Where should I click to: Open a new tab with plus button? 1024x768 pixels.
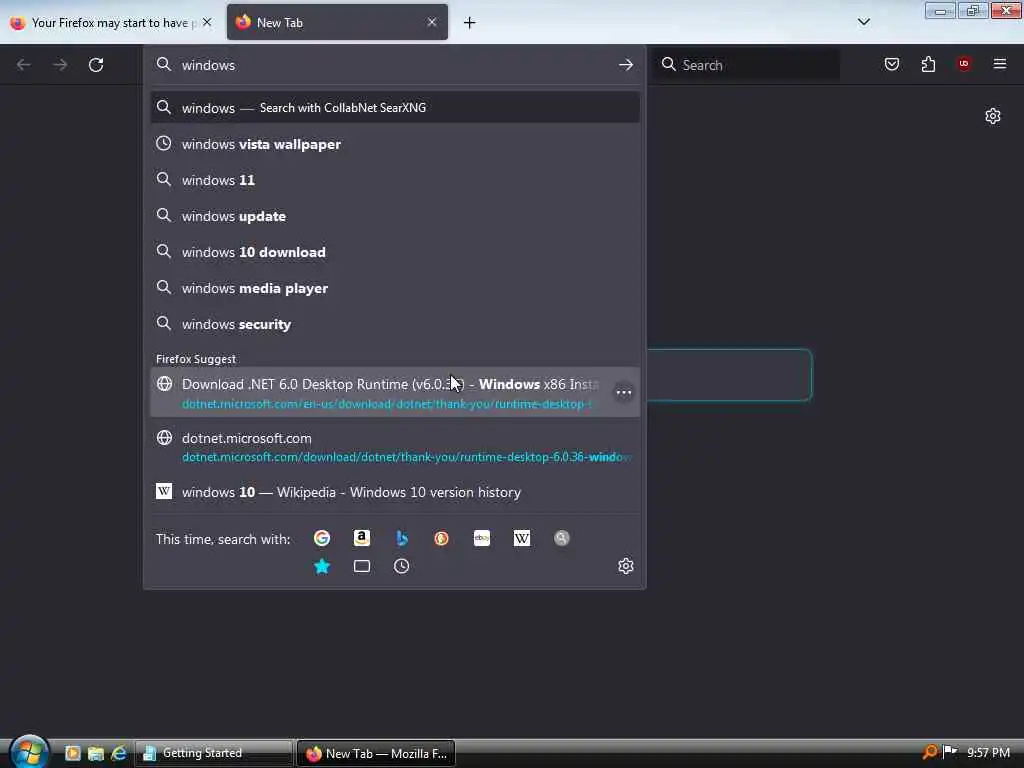tap(470, 23)
